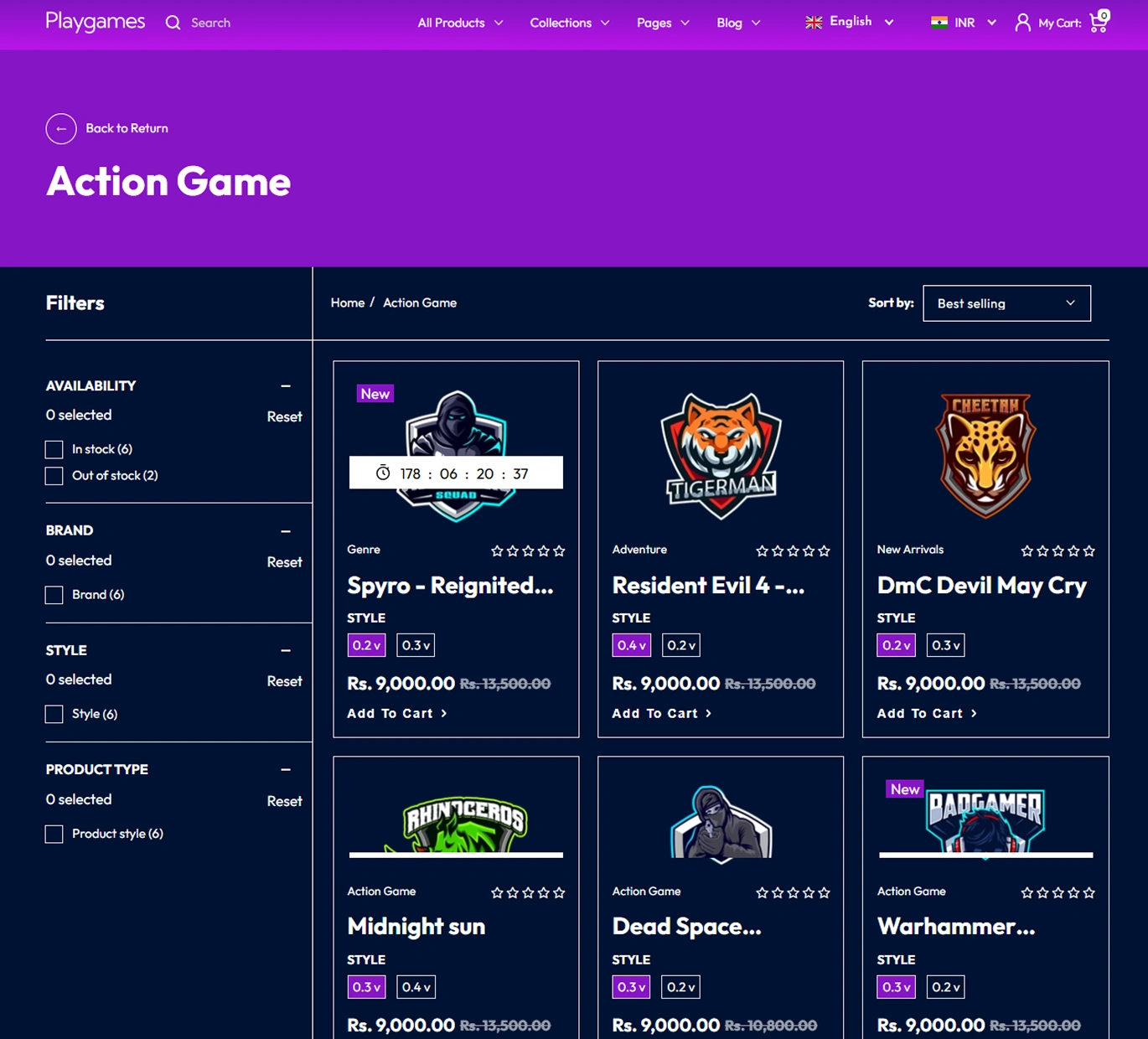Select 0.2v style on Resident Evil 4
Screen dimensions: 1148x1039
coord(680,645)
